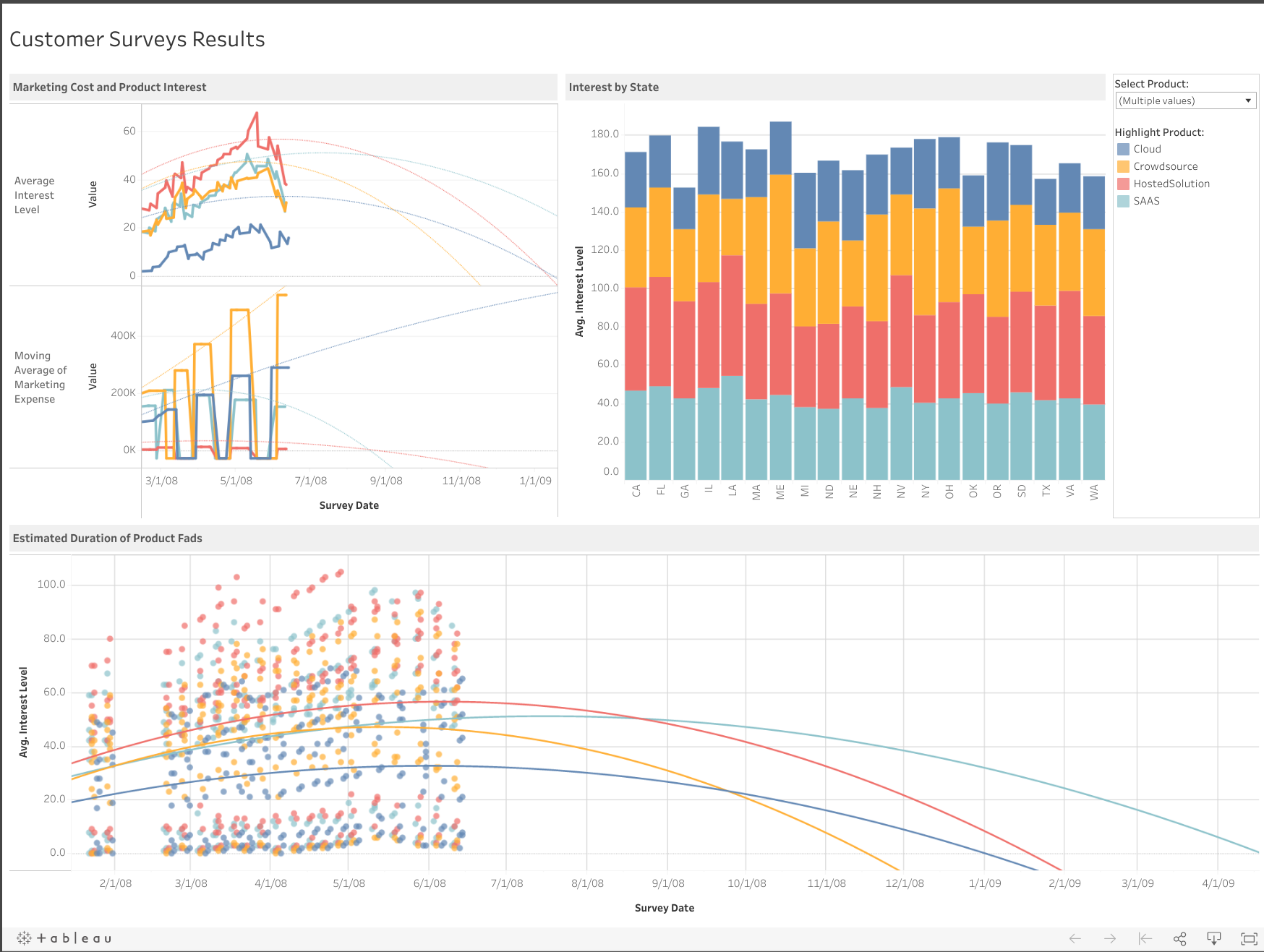Click the Customer Surveys Results dashboard title
1264x952 pixels.
137,39
